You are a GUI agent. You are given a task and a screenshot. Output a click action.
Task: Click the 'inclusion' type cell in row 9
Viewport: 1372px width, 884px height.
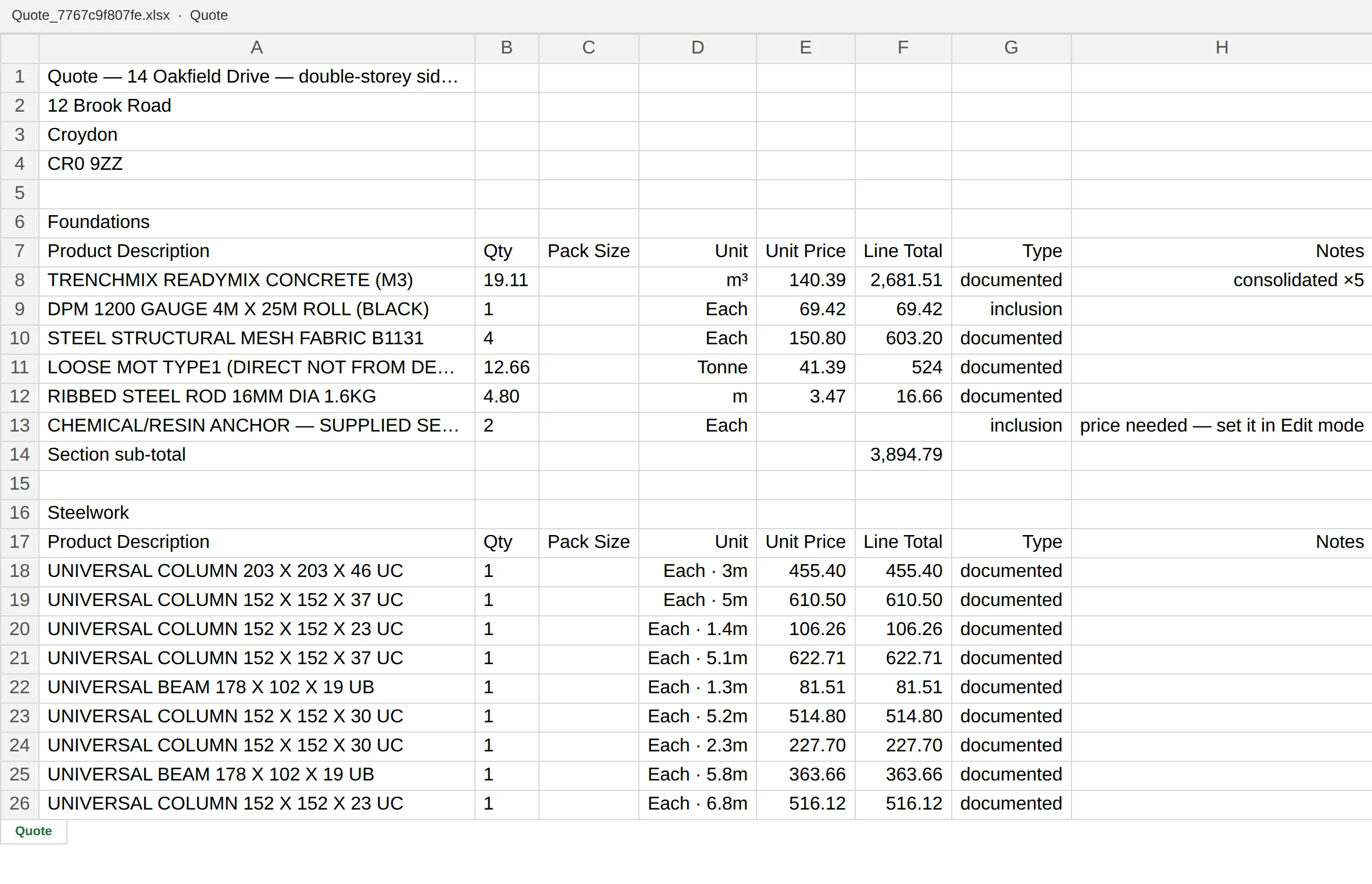click(1011, 309)
